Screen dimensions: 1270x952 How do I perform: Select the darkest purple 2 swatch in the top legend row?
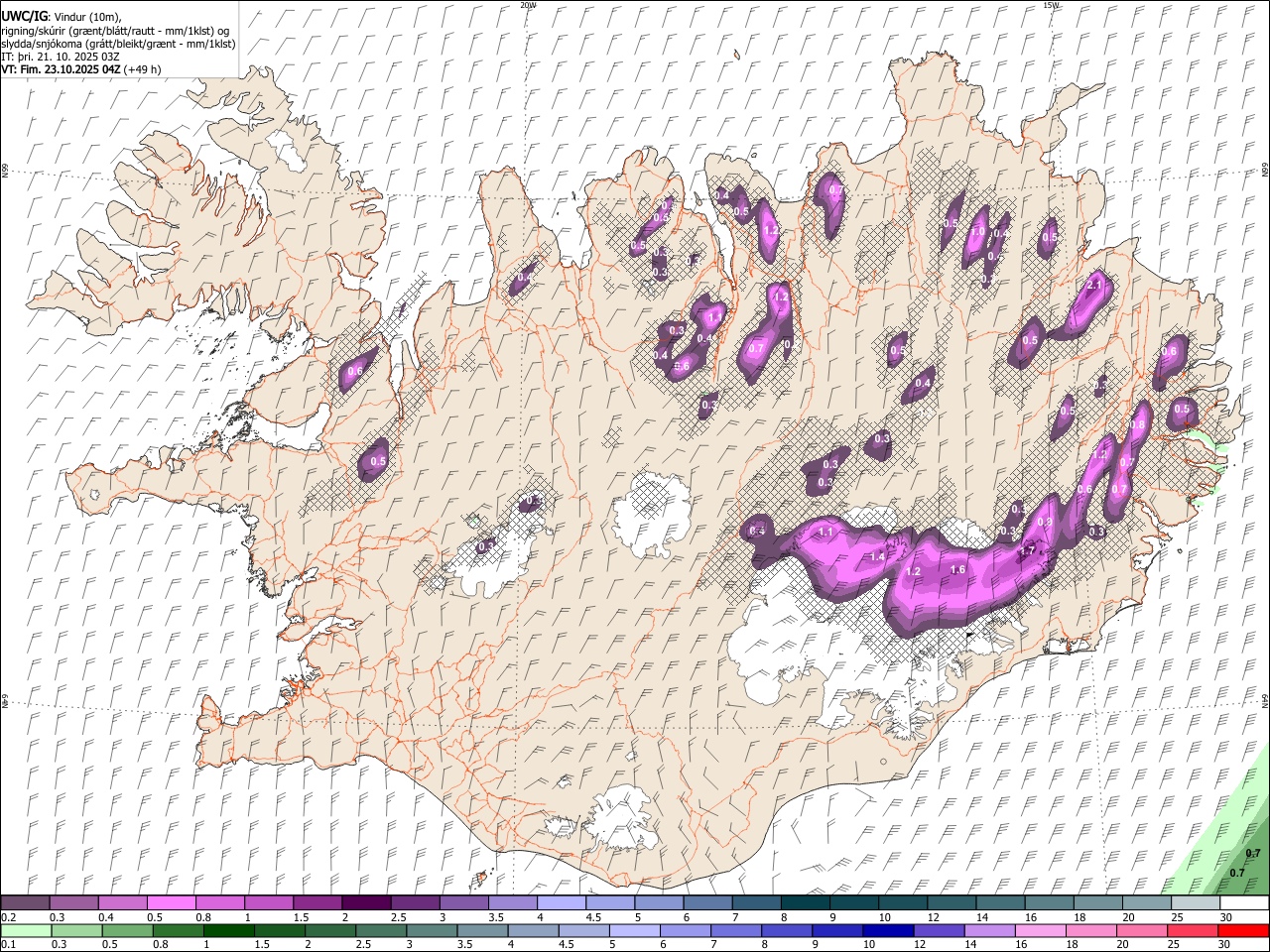366,903
